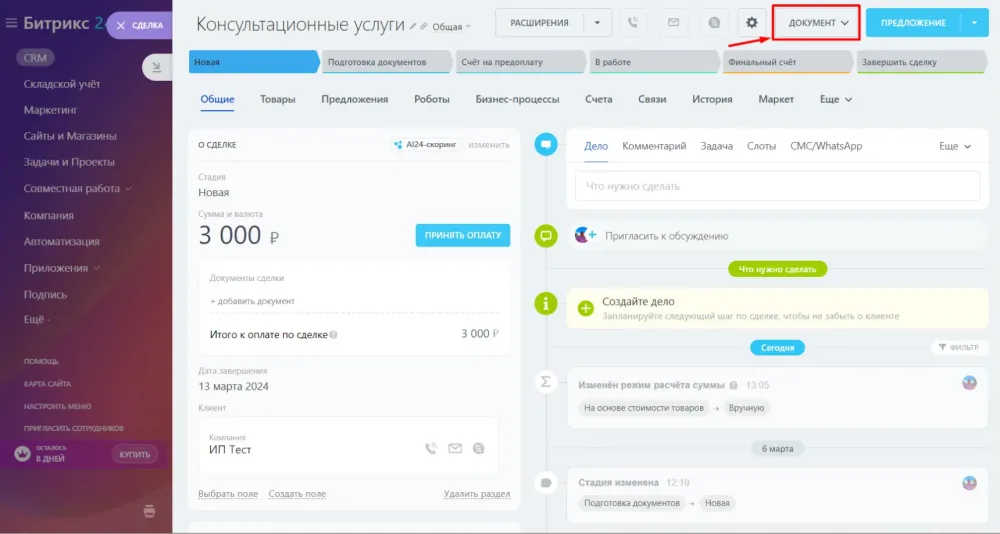Click the Пригласить сотрудников sidebar link

(73, 428)
